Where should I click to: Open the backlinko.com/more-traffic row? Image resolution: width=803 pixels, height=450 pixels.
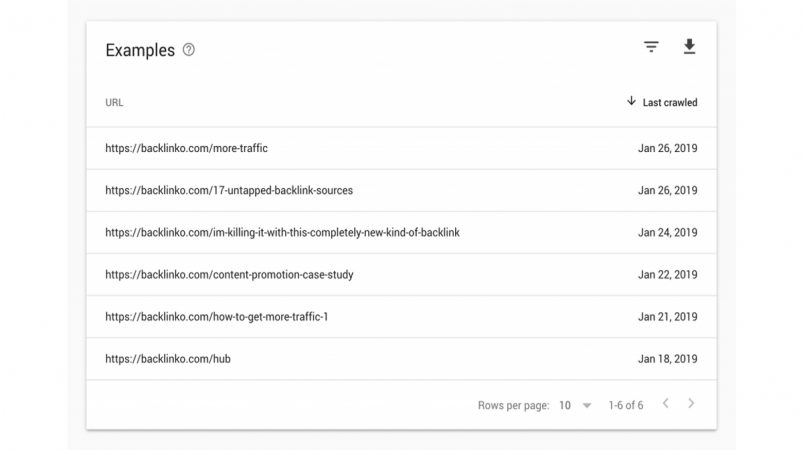[402, 148]
